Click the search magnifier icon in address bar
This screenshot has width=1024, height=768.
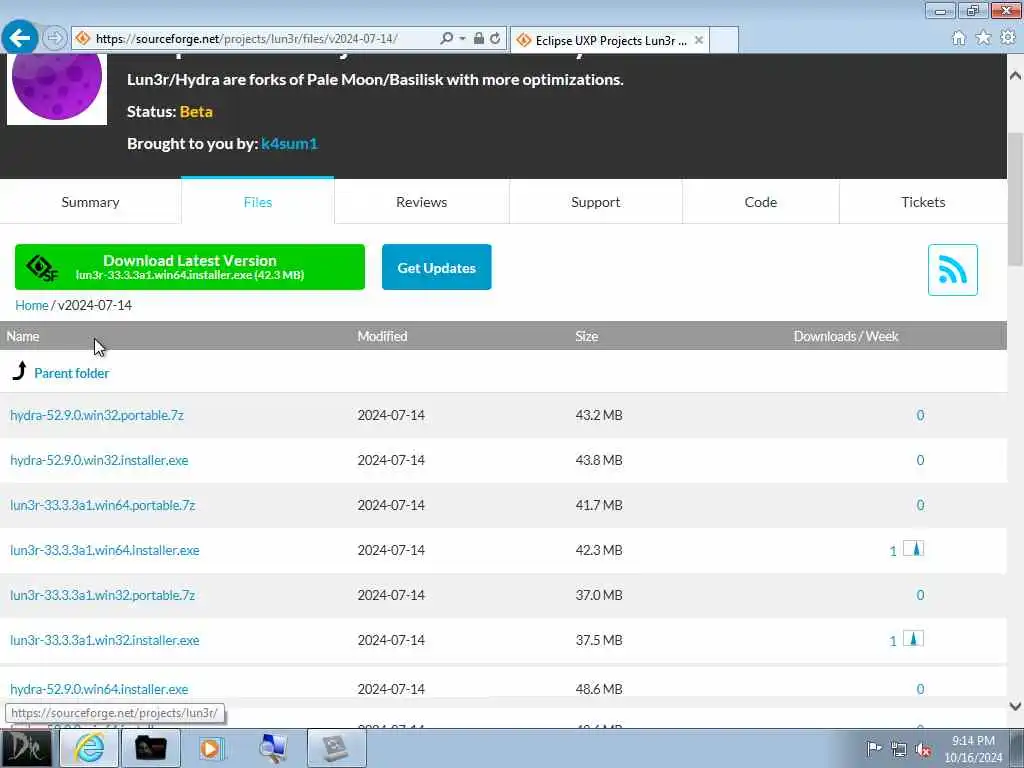click(x=446, y=39)
